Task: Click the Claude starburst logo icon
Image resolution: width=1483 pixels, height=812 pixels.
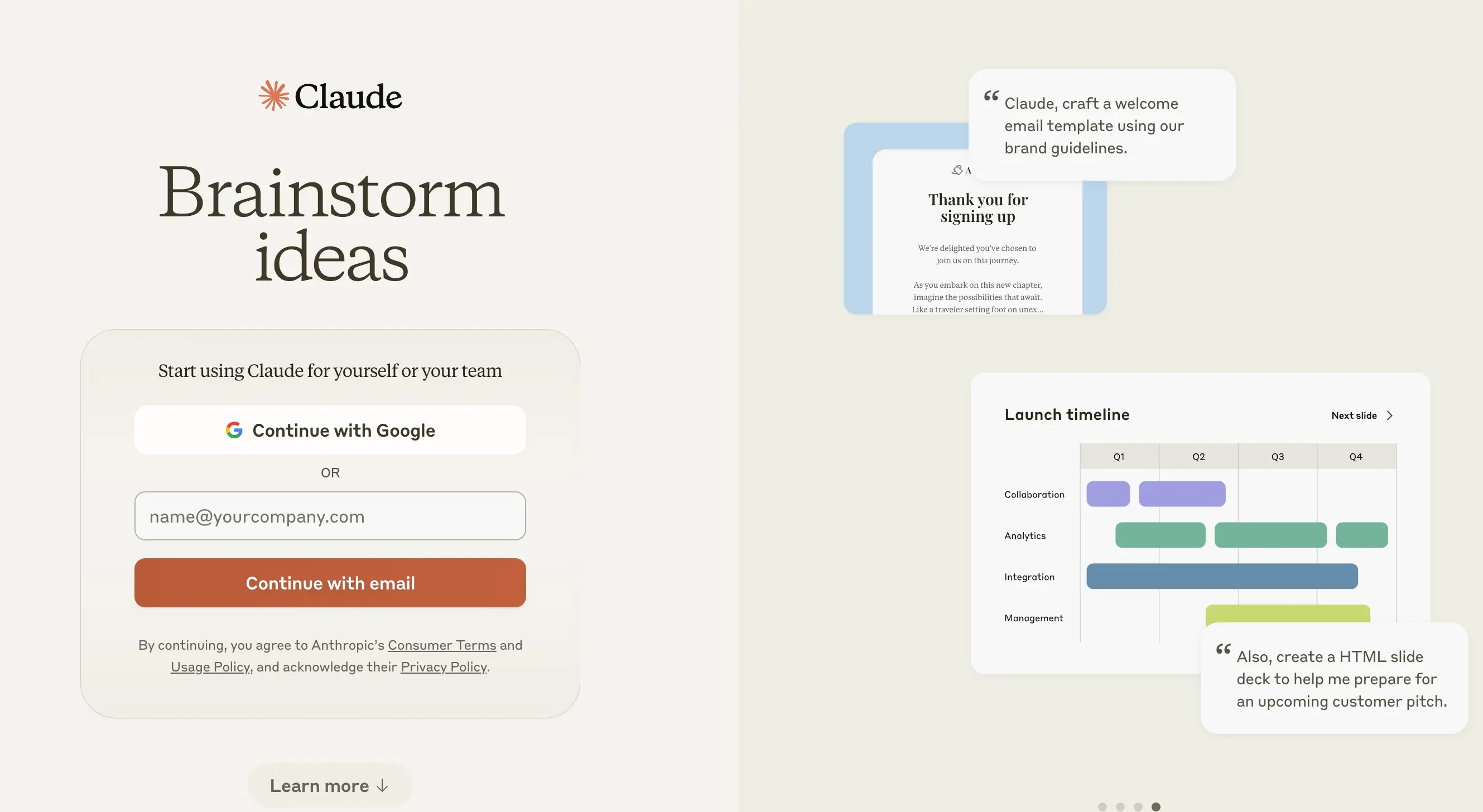Action: point(273,95)
